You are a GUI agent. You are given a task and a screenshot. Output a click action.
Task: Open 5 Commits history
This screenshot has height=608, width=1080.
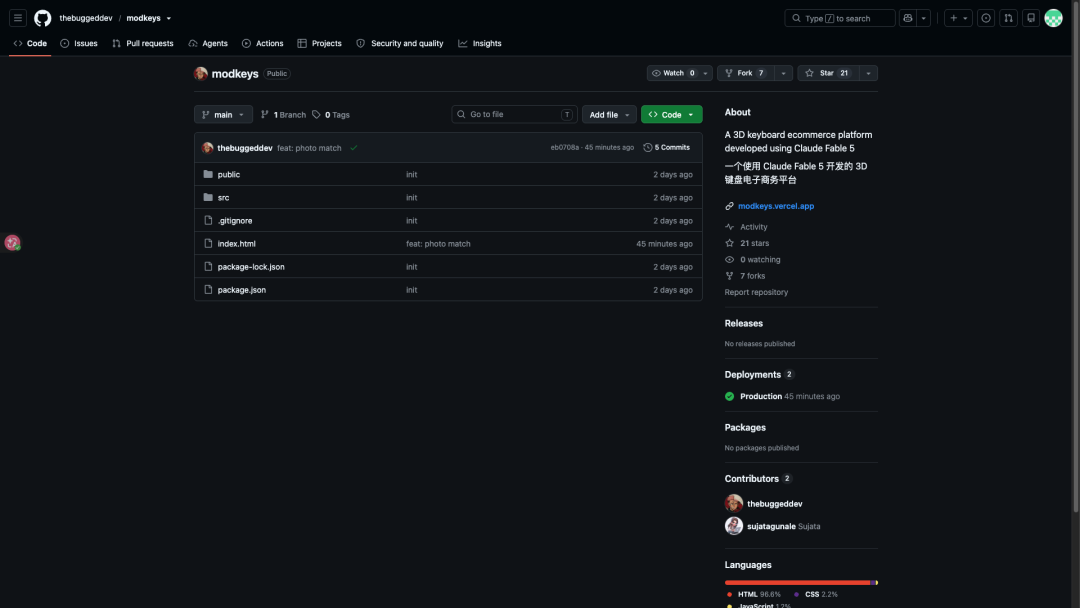[x=667, y=147]
